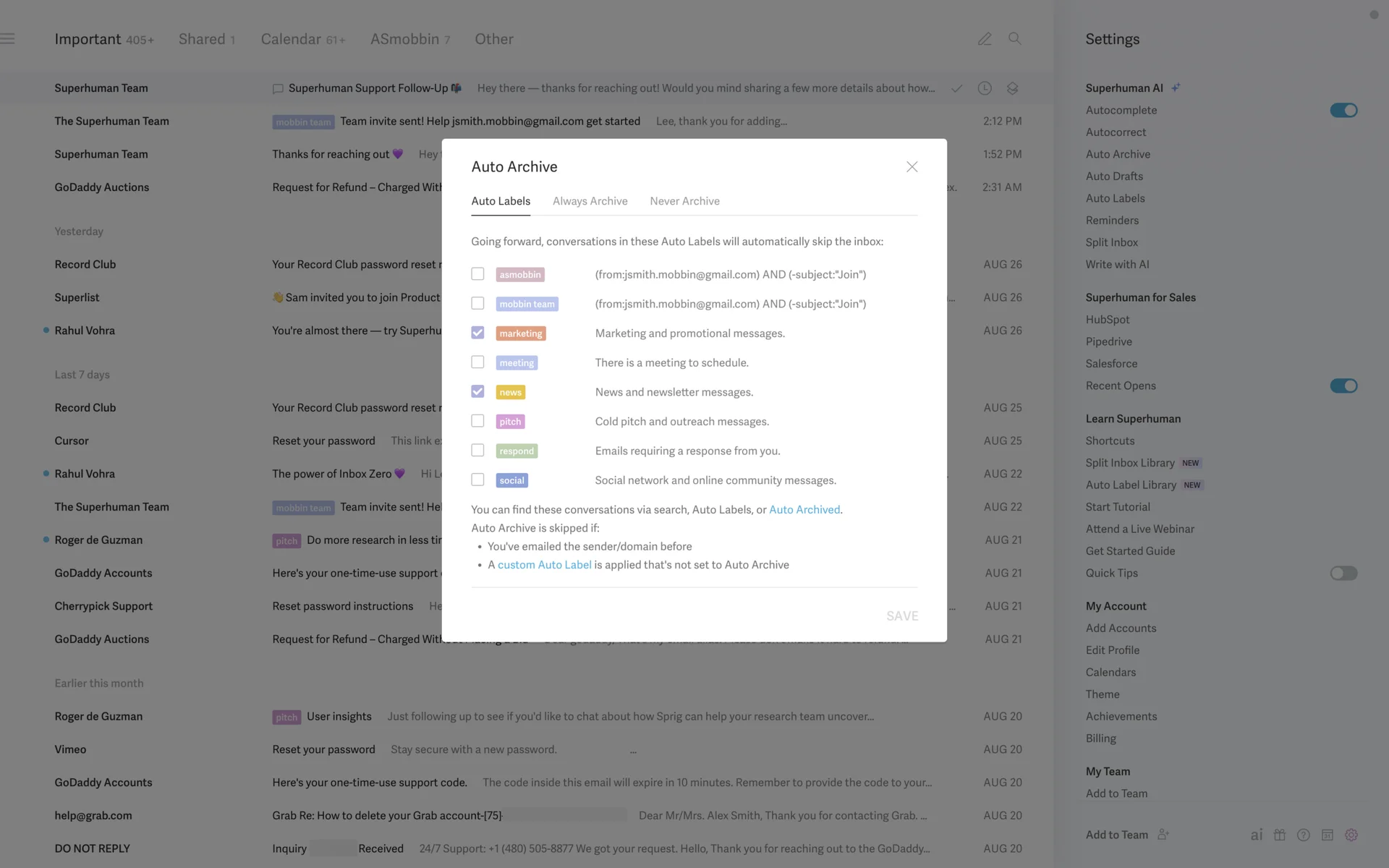Check the social label checkbox

(477, 480)
